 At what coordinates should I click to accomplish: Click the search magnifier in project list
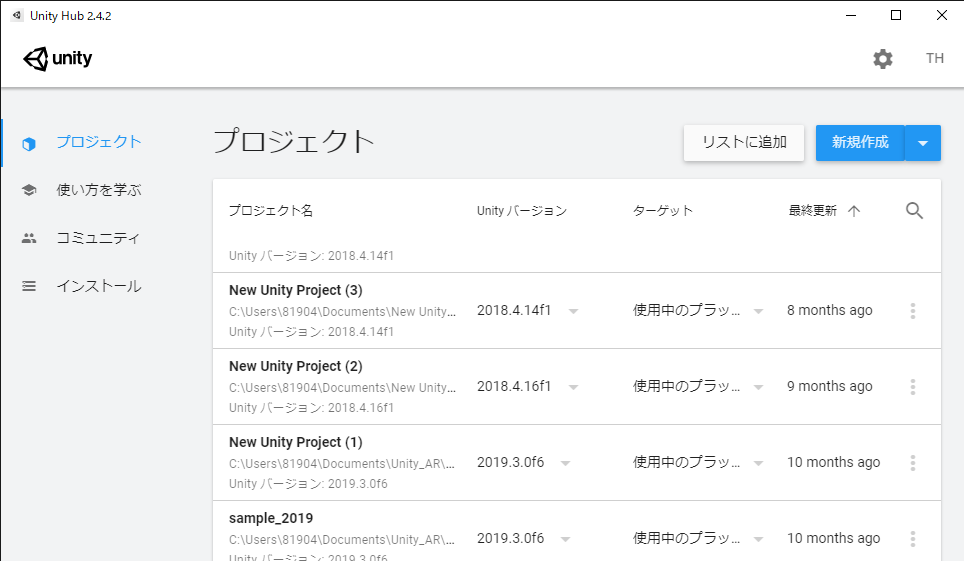914,211
